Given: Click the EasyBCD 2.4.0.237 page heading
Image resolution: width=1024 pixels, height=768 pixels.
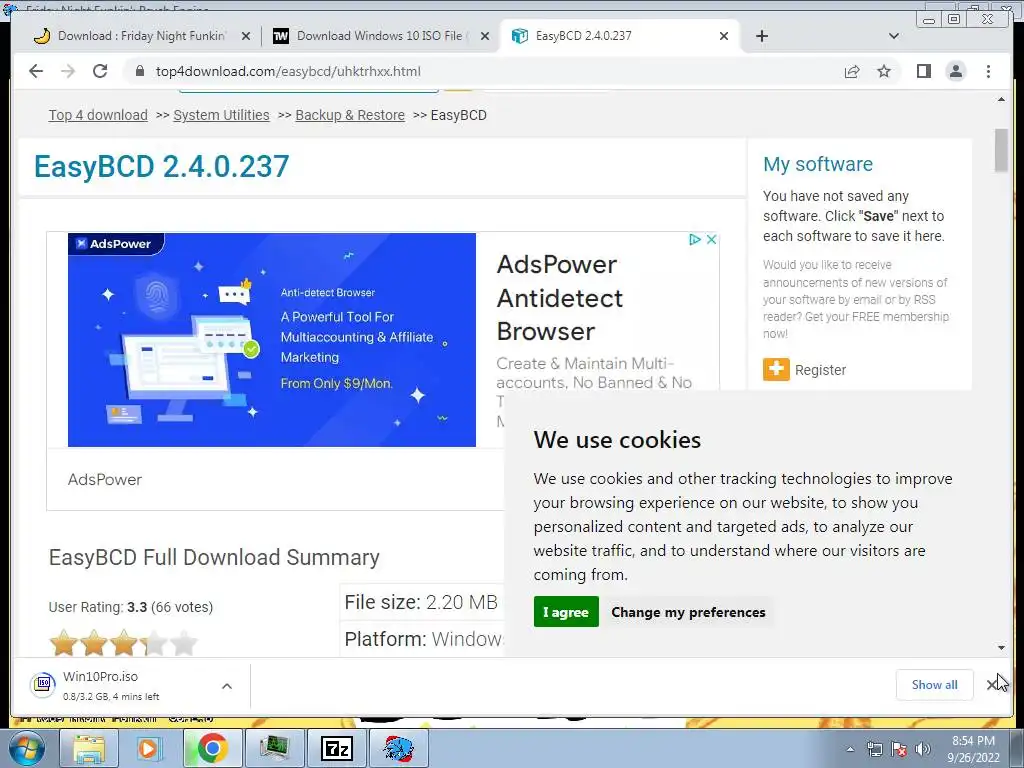Looking at the screenshot, I should pos(161,166).
